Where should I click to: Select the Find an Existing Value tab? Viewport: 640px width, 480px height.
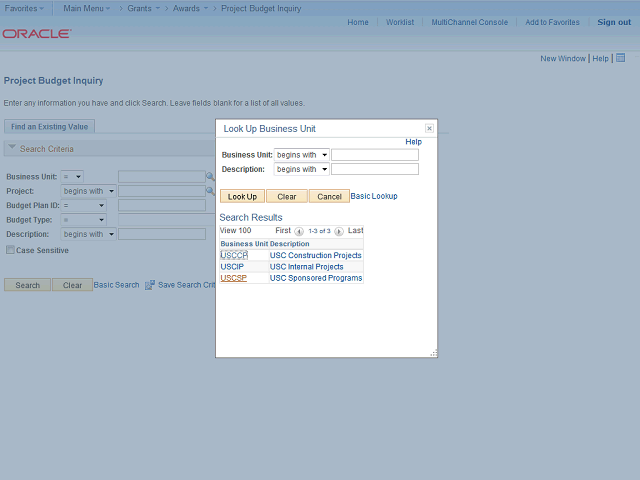coord(49,127)
